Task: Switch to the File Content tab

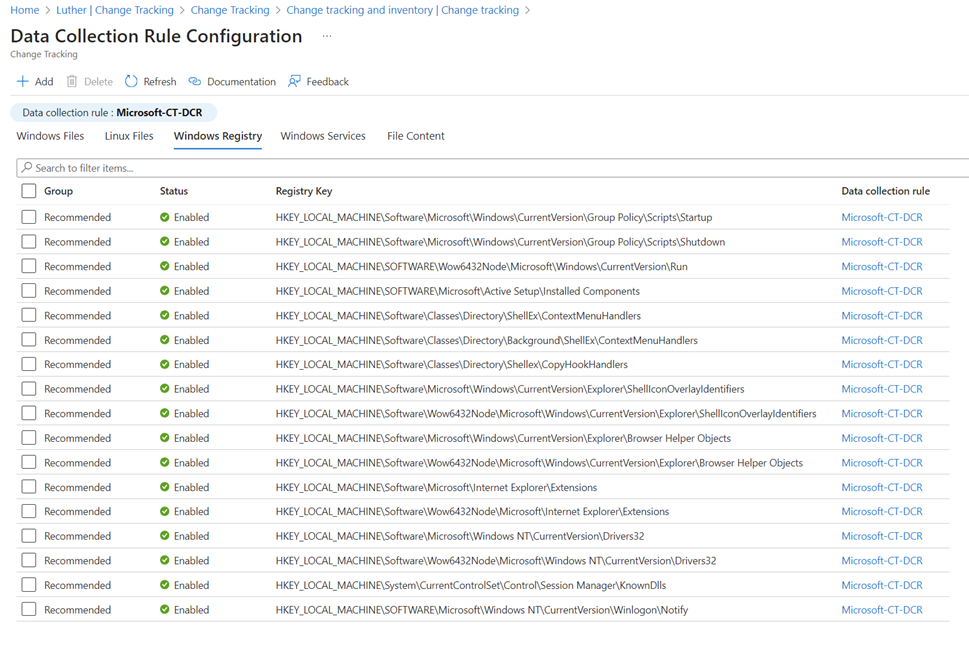Action: [416, 136]
